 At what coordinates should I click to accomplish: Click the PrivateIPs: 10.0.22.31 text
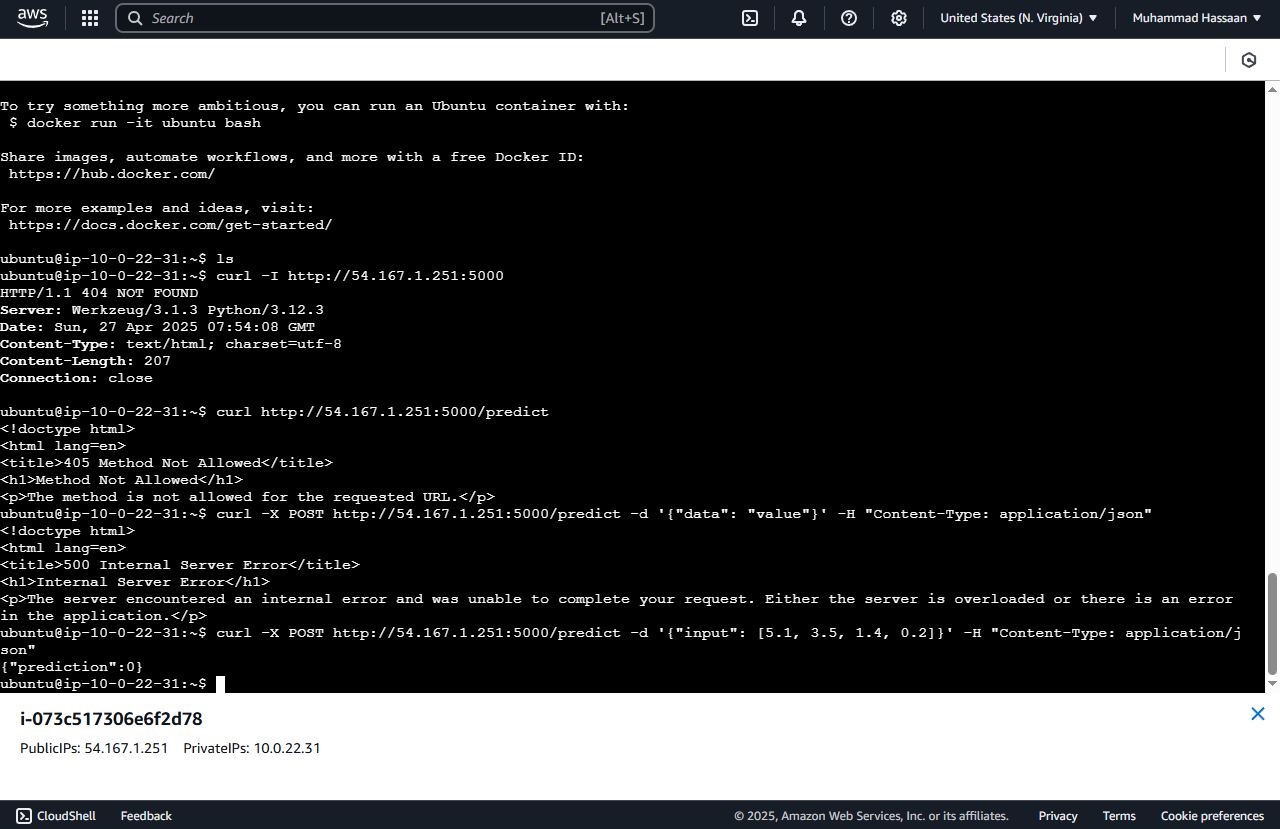click(252, 748)
